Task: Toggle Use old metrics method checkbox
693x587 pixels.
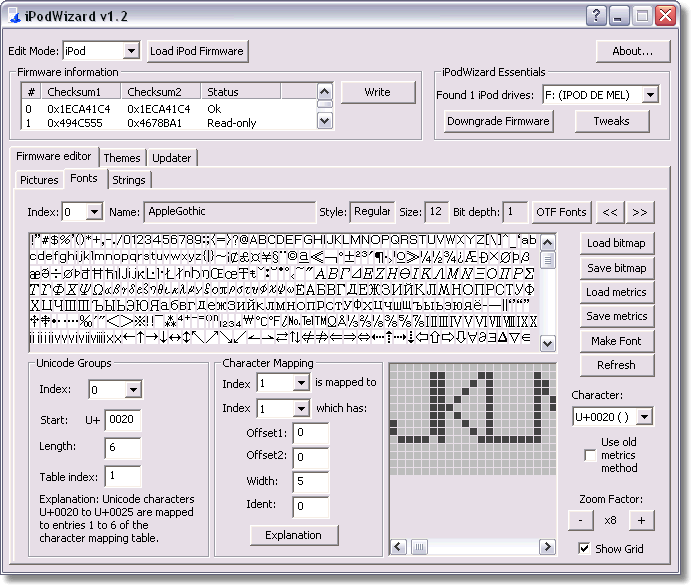Action: 589,455
